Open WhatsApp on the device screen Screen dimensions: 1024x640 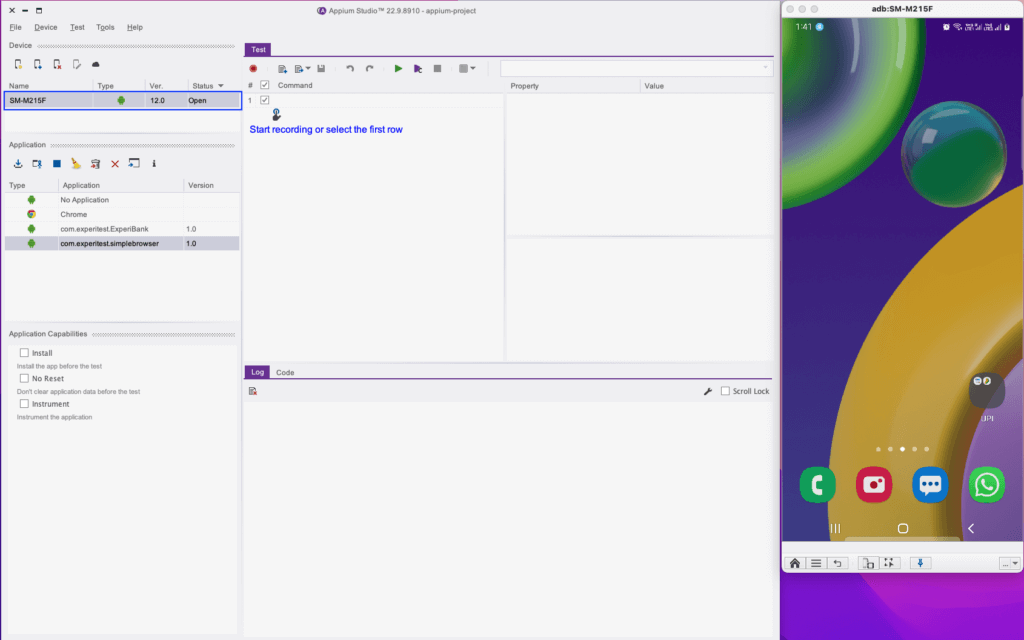tap(986, 485)
